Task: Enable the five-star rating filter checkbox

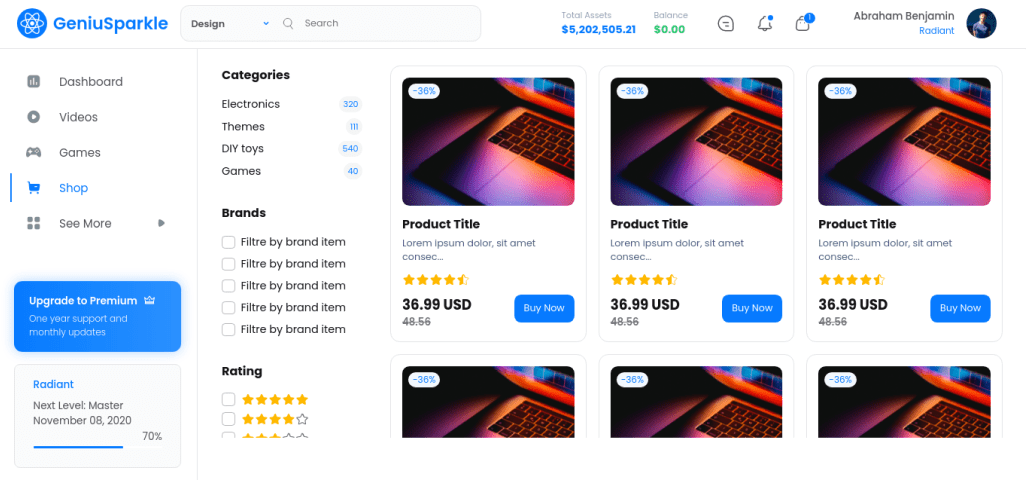Action: (229, 399)
